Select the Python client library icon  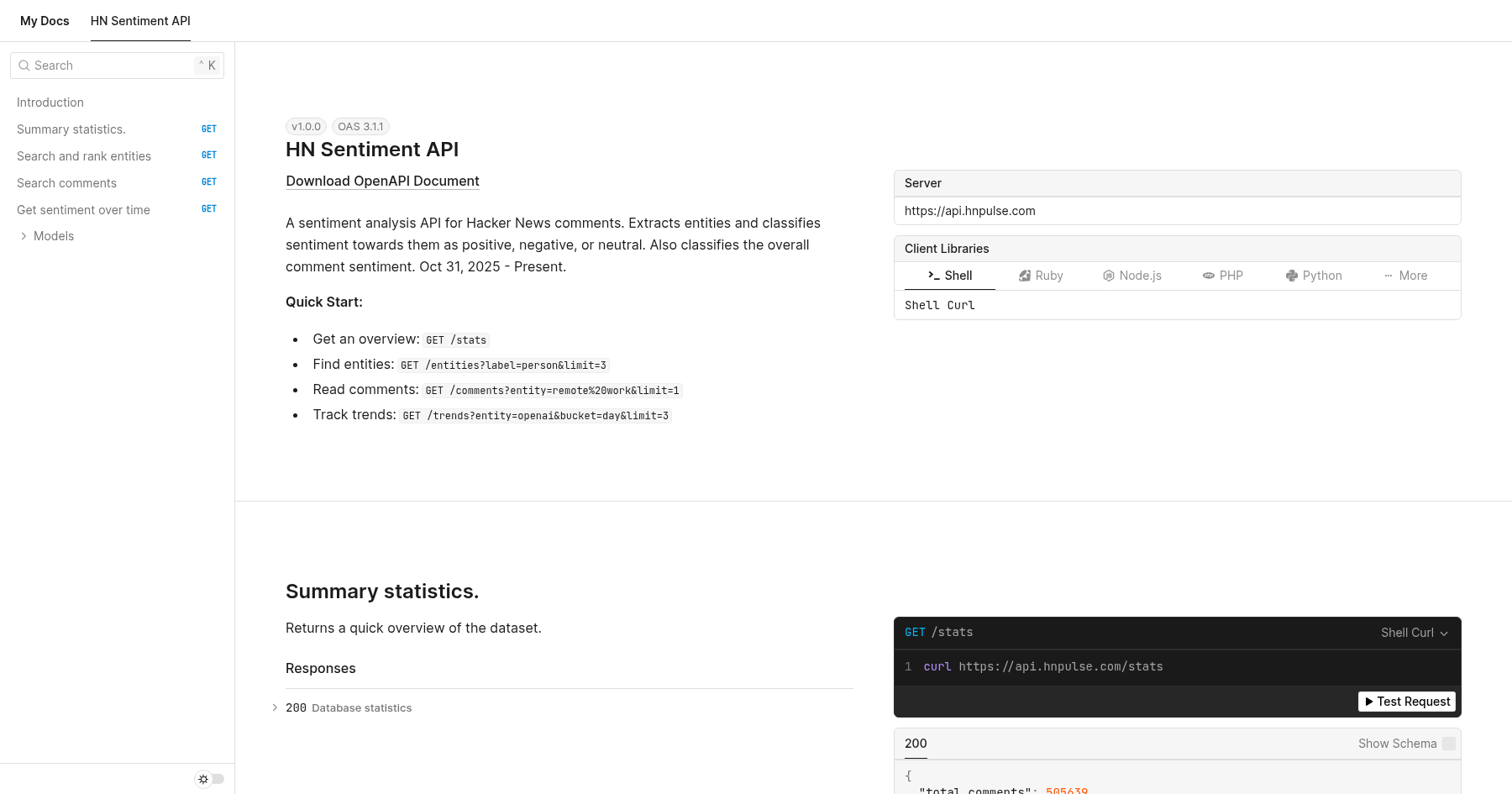pyautogui.click(x=1291, y=276)
